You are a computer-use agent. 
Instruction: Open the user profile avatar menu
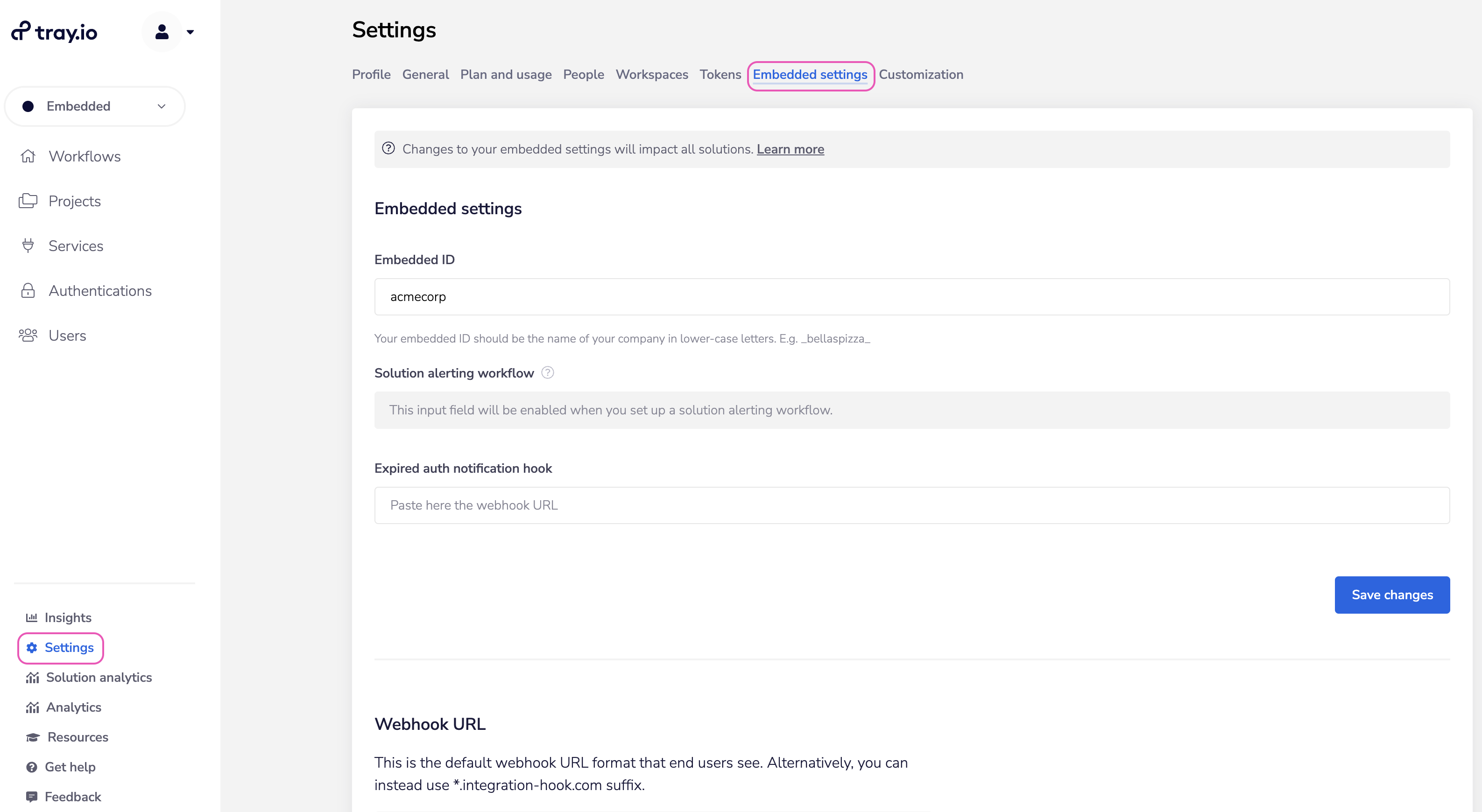point(162,32)
